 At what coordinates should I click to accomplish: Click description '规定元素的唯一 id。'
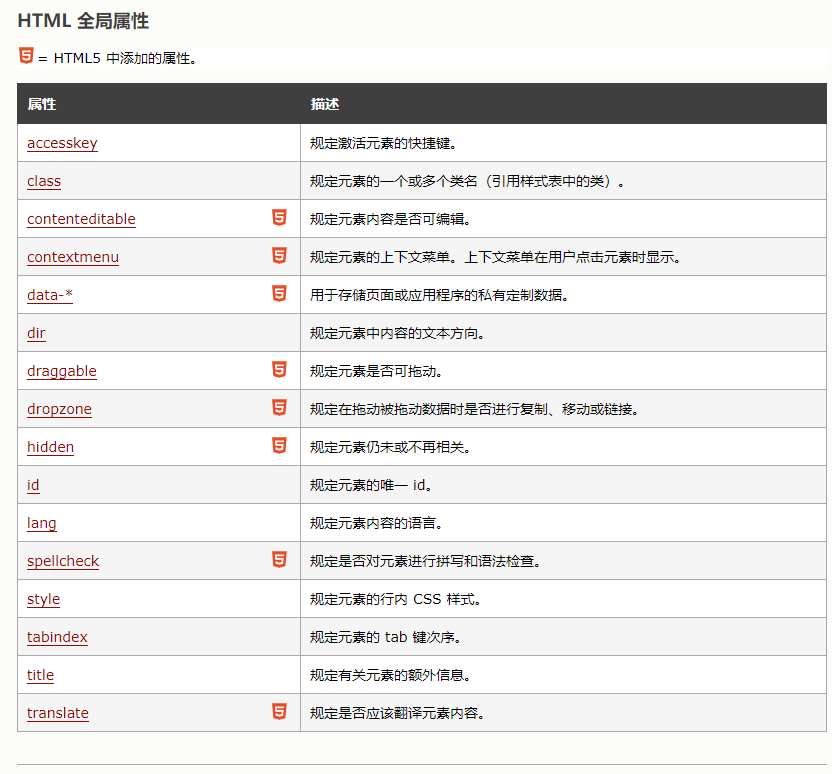(x=371, y=485)
